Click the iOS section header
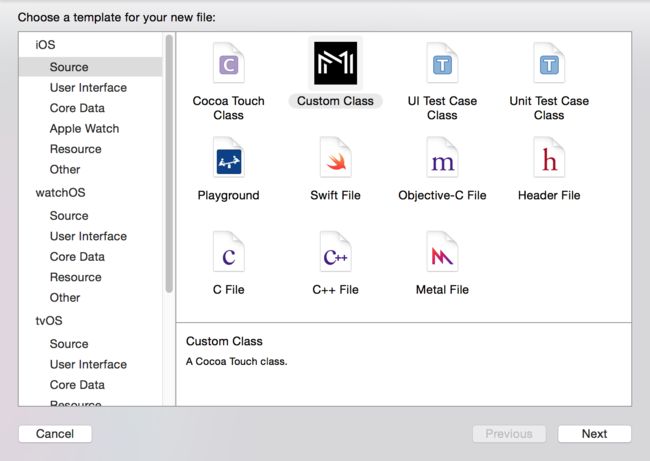This screenshot has width=650, height=461. [45, 44]
